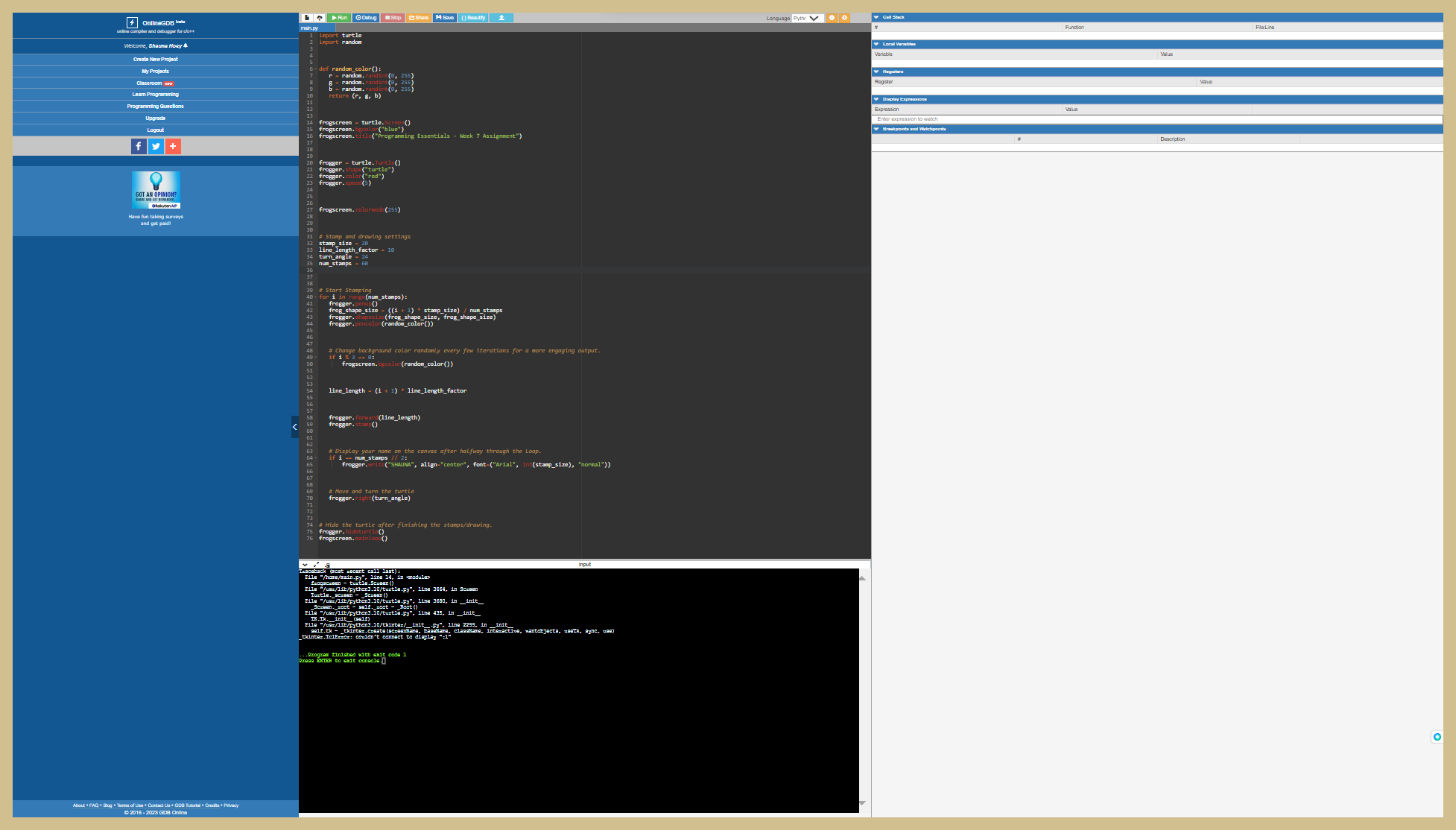Collapse the Breakpoints and Watchpoints panel
The width and height of the screenshot is (1456, 830).
(x=876, y=129)
